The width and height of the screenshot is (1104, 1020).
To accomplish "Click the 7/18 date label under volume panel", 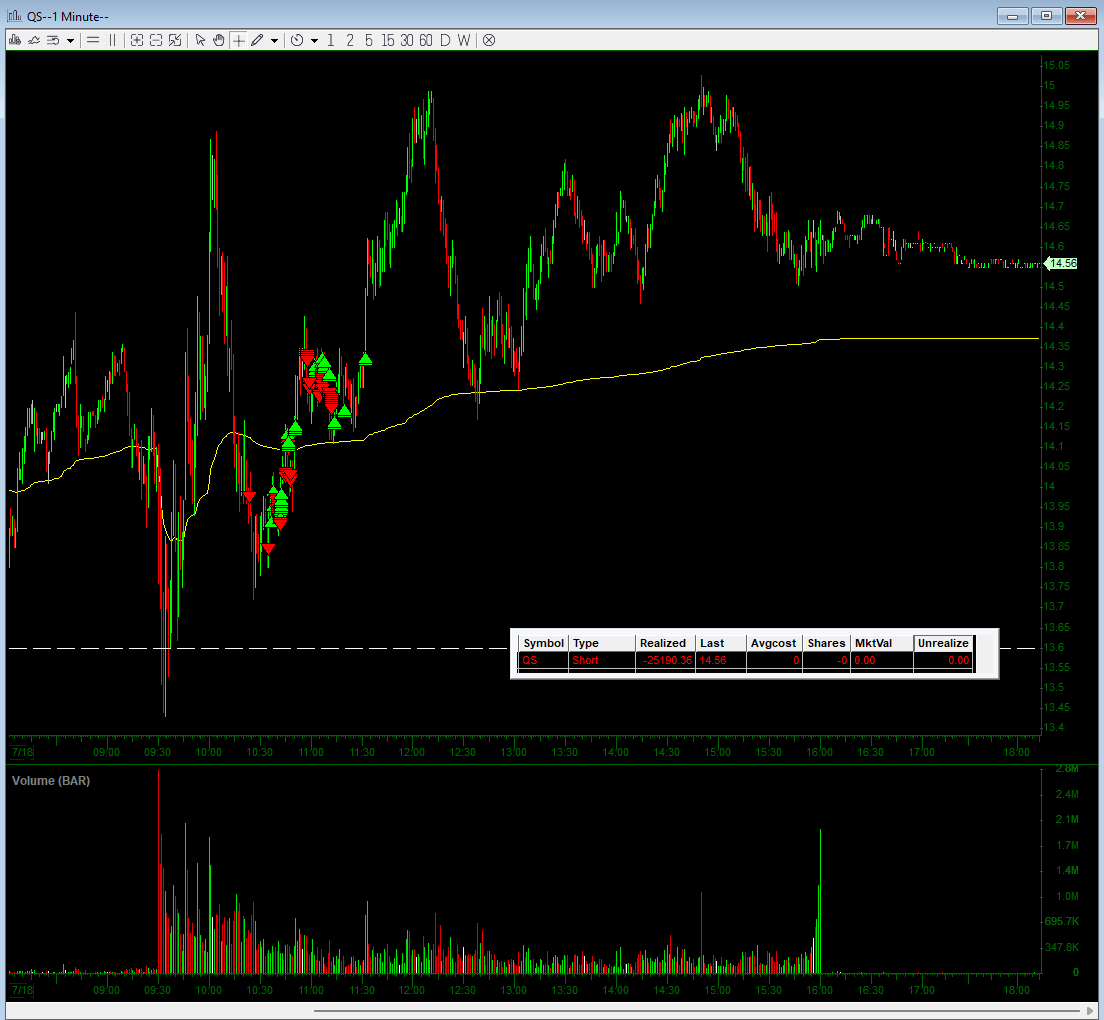I will coord(22,990).
